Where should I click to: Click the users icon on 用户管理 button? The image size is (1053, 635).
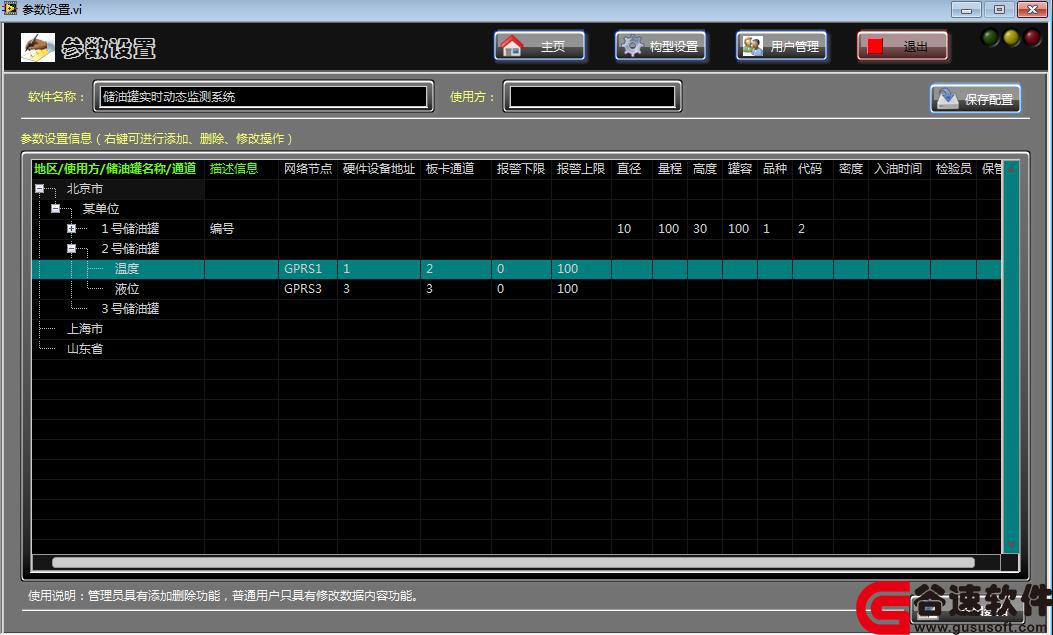[752, 46]
